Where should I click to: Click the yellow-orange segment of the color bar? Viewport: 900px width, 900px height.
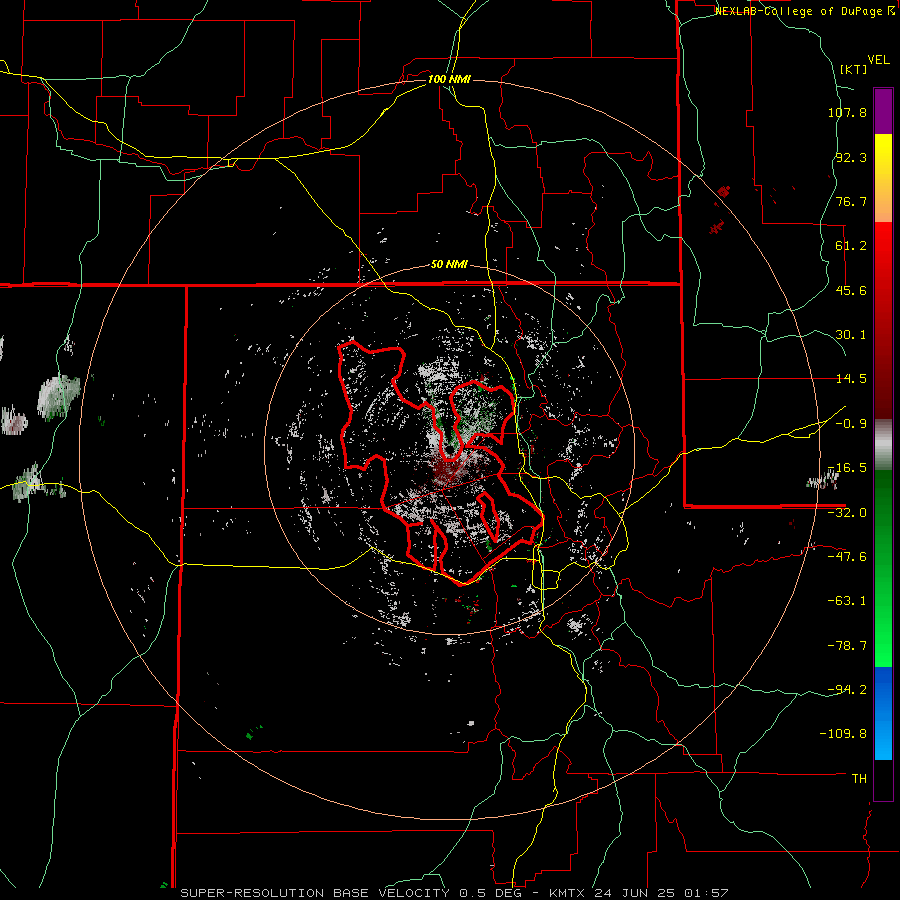(x=883, y=178)
